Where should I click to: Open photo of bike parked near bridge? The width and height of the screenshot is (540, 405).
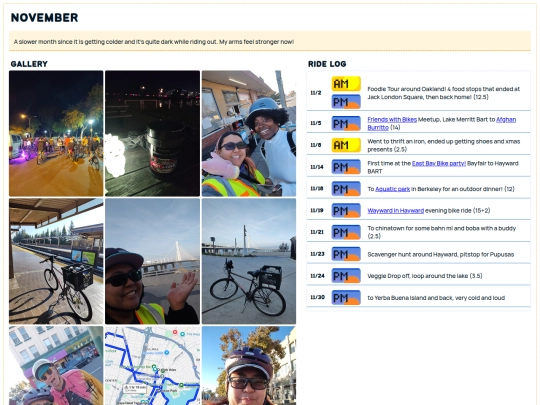point(249,261)
